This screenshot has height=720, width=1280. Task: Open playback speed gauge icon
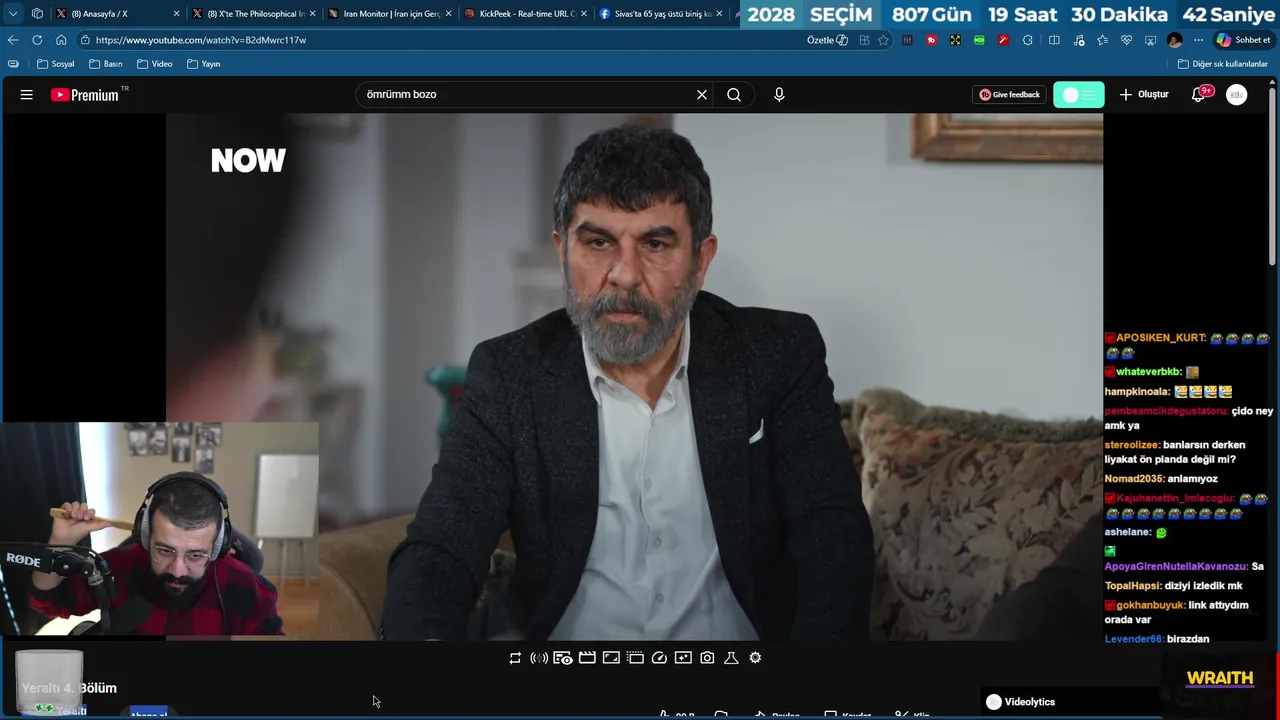coord(659,658)
